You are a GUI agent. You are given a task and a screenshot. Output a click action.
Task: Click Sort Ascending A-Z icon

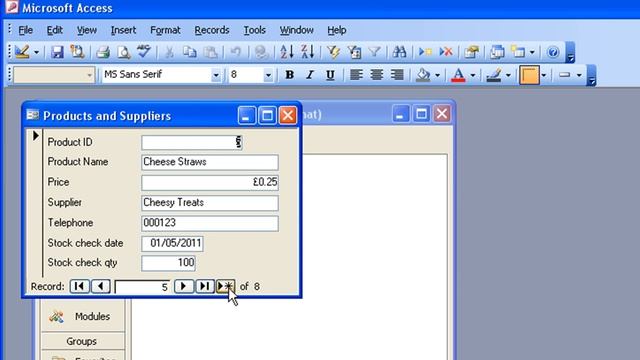click(287, 52)
